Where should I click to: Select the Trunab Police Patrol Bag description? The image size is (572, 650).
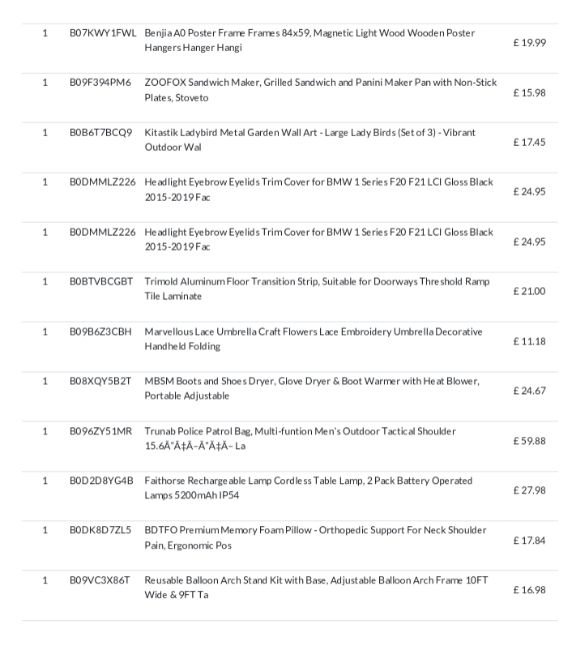(300, 438)
